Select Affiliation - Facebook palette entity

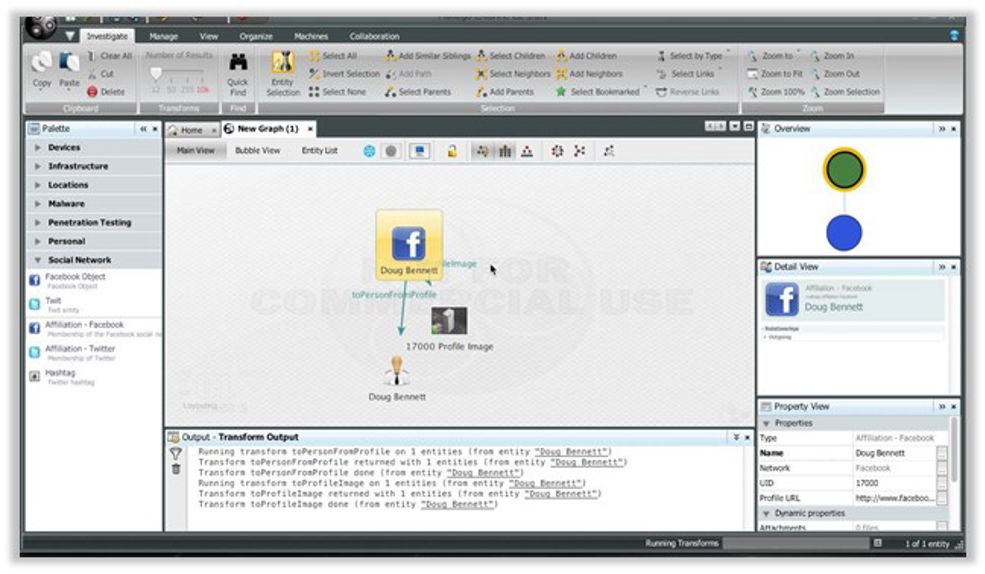click(94, 328)
